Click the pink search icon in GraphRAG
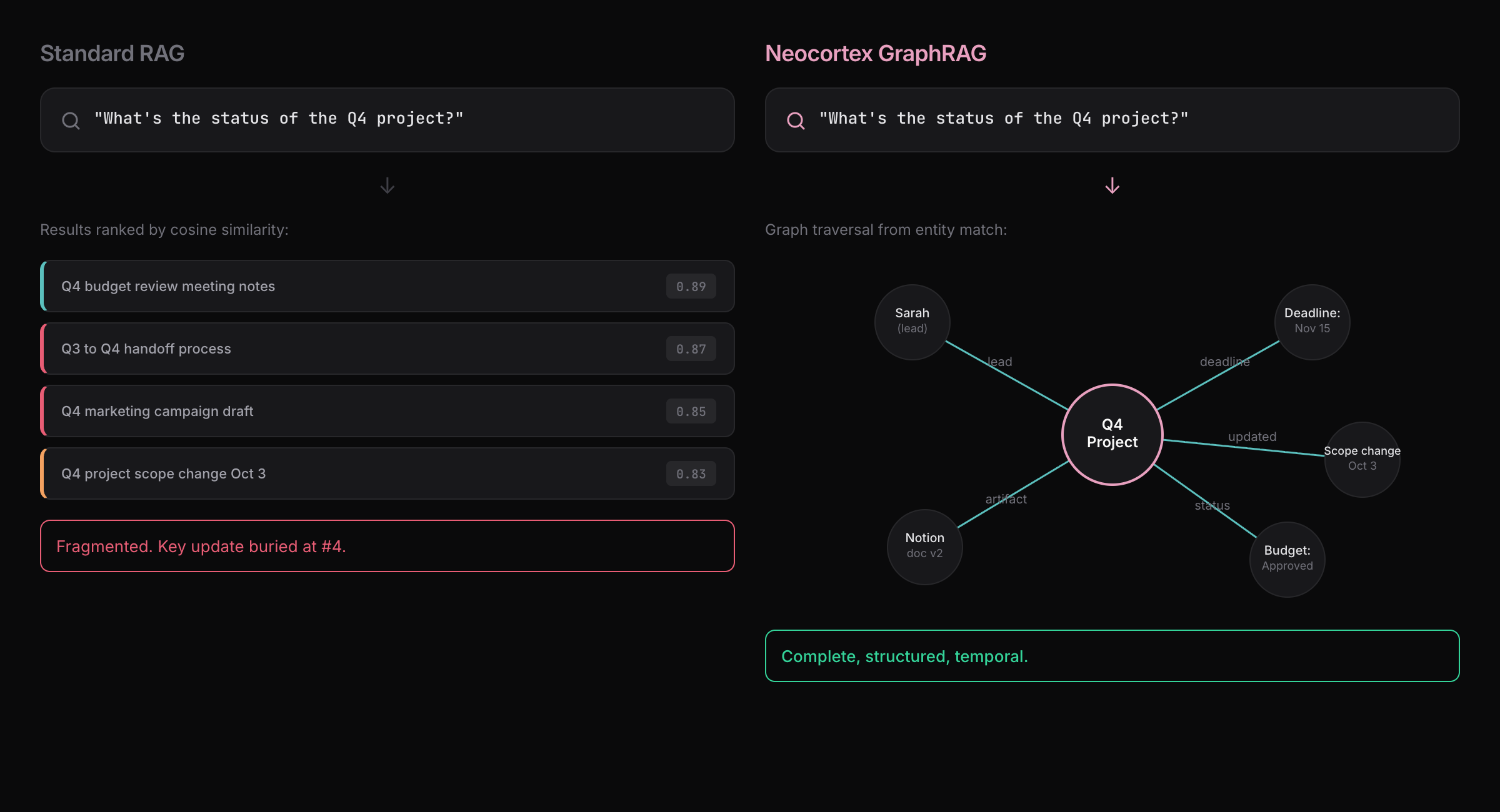1500x812 pixels. (796, 121)
